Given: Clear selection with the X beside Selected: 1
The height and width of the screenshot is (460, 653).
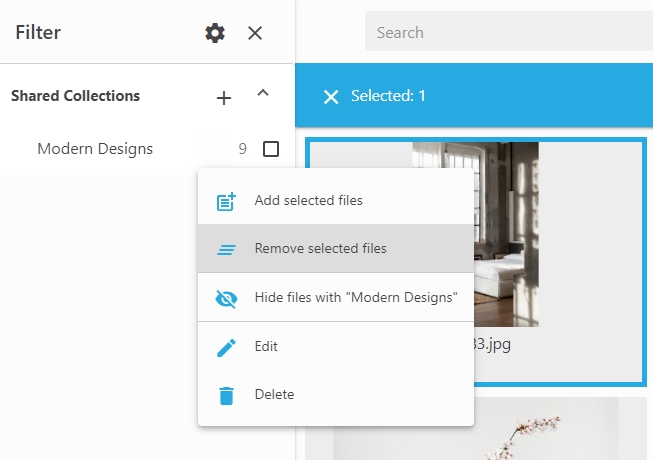Looking at the screenshot, I should (x=331, y=97).
